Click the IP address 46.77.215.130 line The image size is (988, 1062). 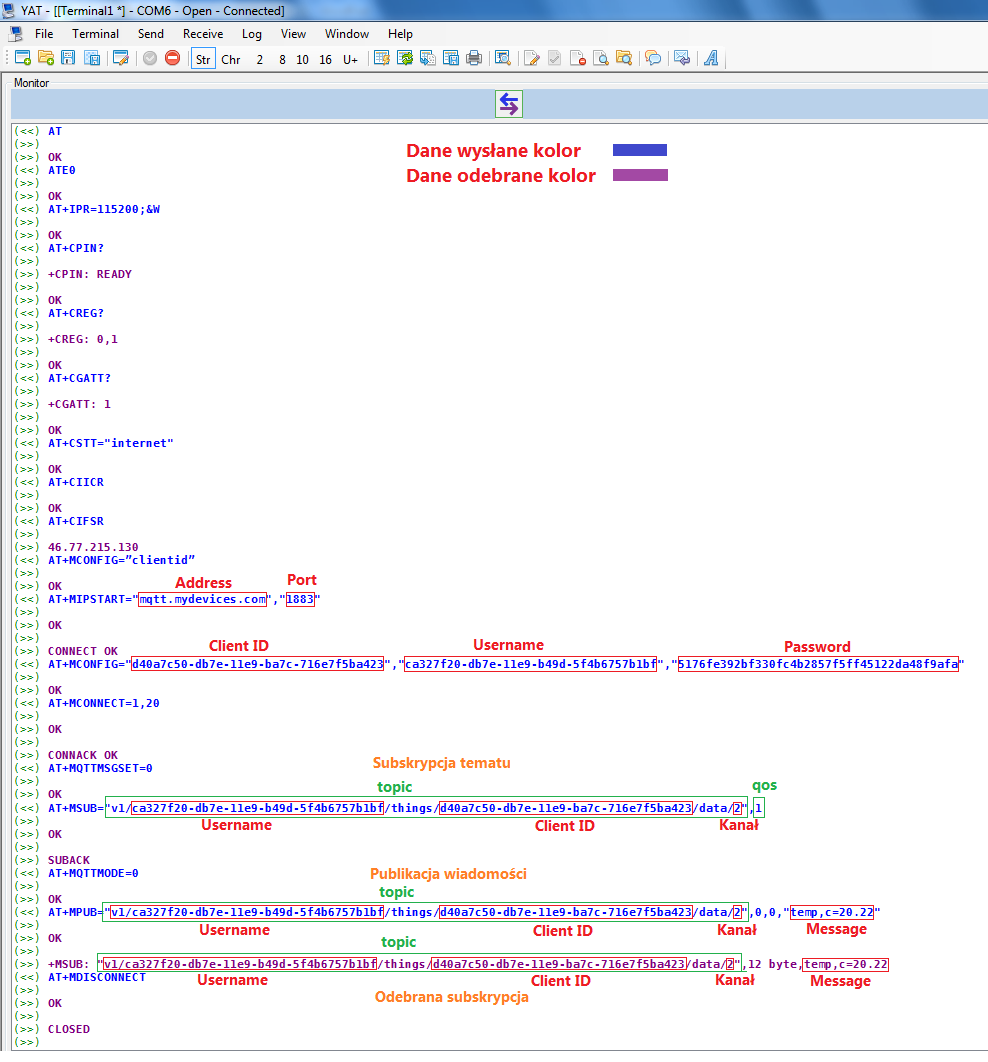(x=93, y=547)
